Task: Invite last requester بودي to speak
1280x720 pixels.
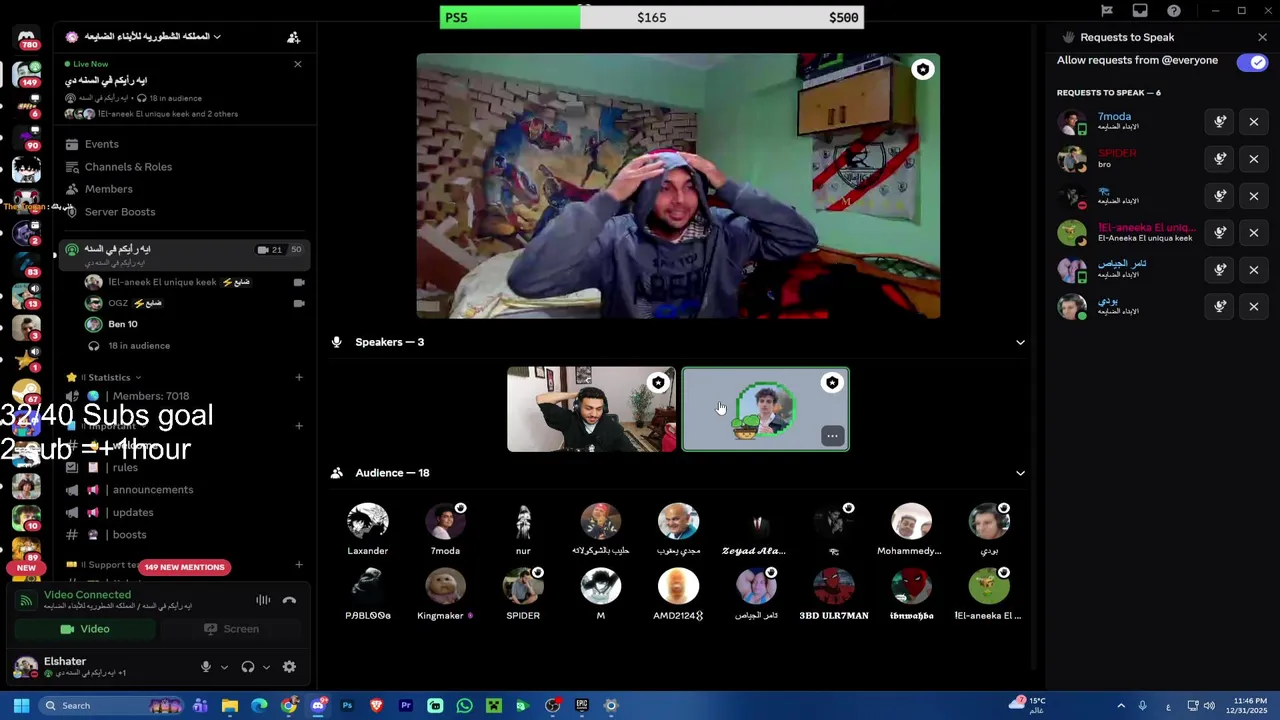Action: [x=1220, y=307]
